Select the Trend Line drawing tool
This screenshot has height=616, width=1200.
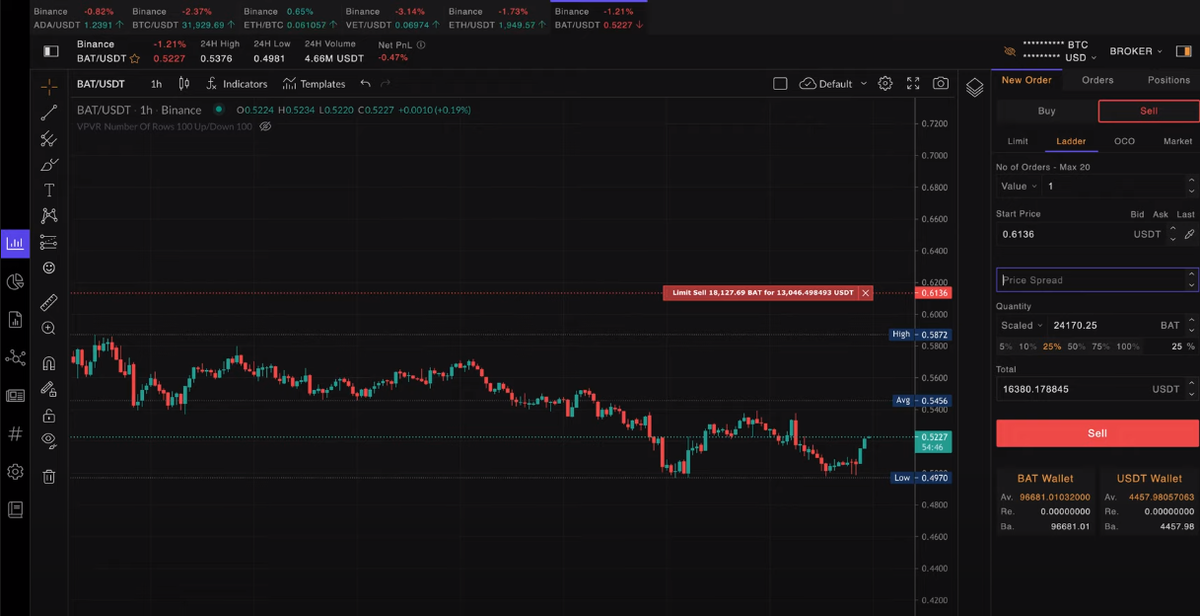click(x=48, y=113)
